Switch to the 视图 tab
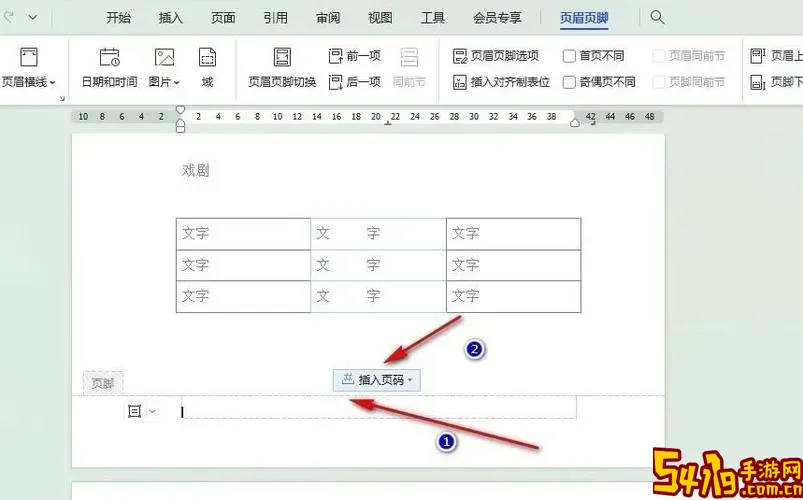The image size is (803, 500). point(381,18)
